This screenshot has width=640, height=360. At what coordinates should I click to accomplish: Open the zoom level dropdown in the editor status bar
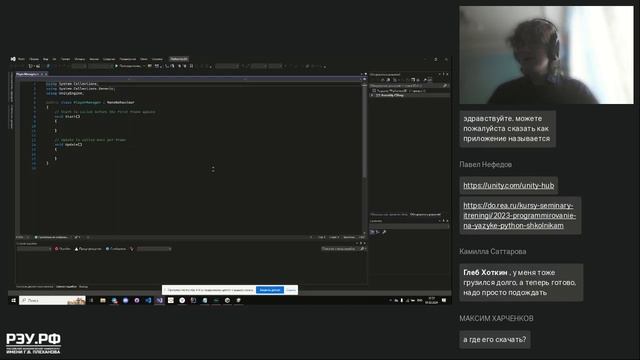22,237
